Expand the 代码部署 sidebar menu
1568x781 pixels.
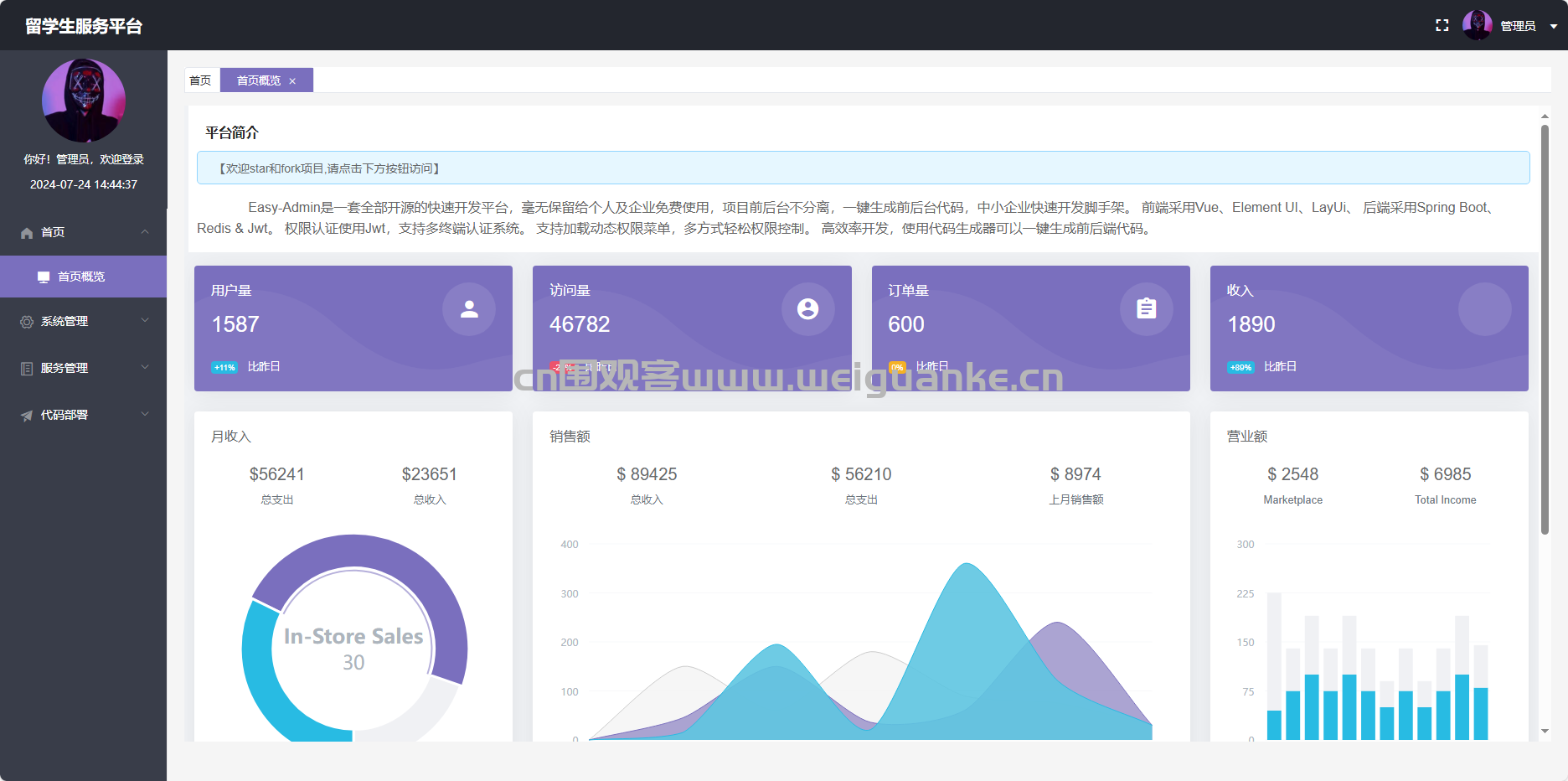coord(84,415)
